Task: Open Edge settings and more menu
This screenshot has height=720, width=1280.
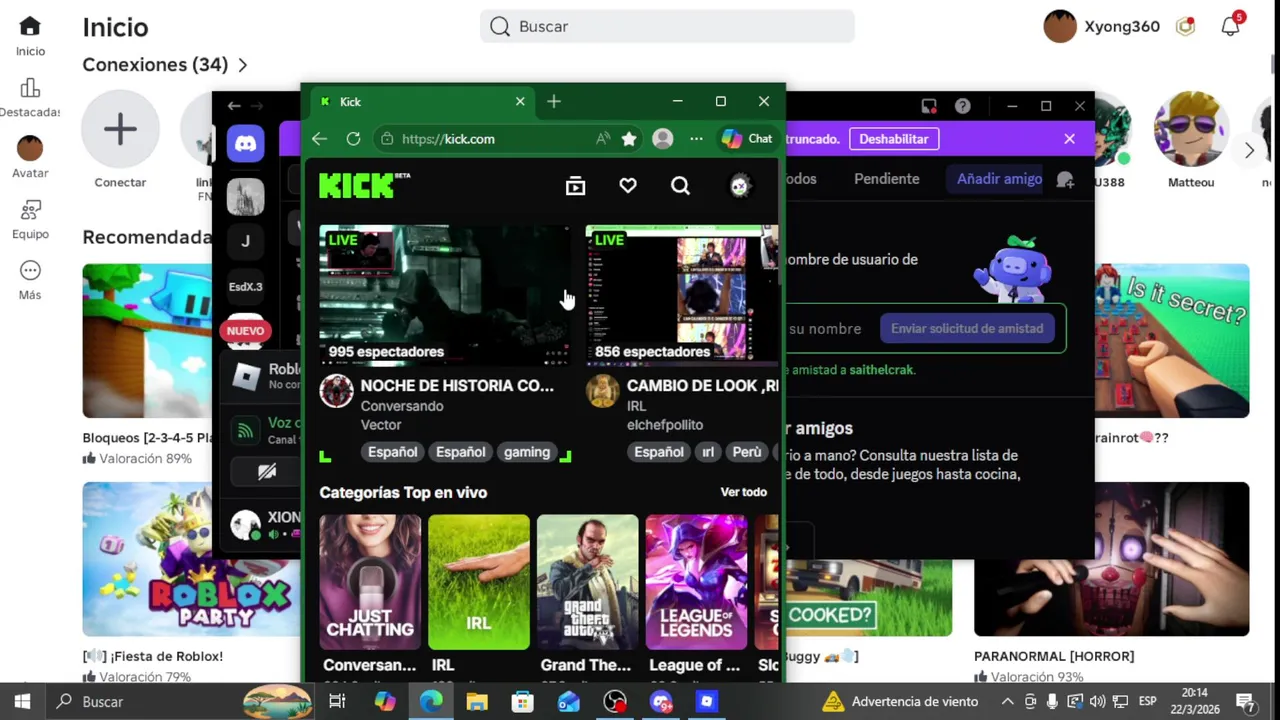Action: pos(696,139)
